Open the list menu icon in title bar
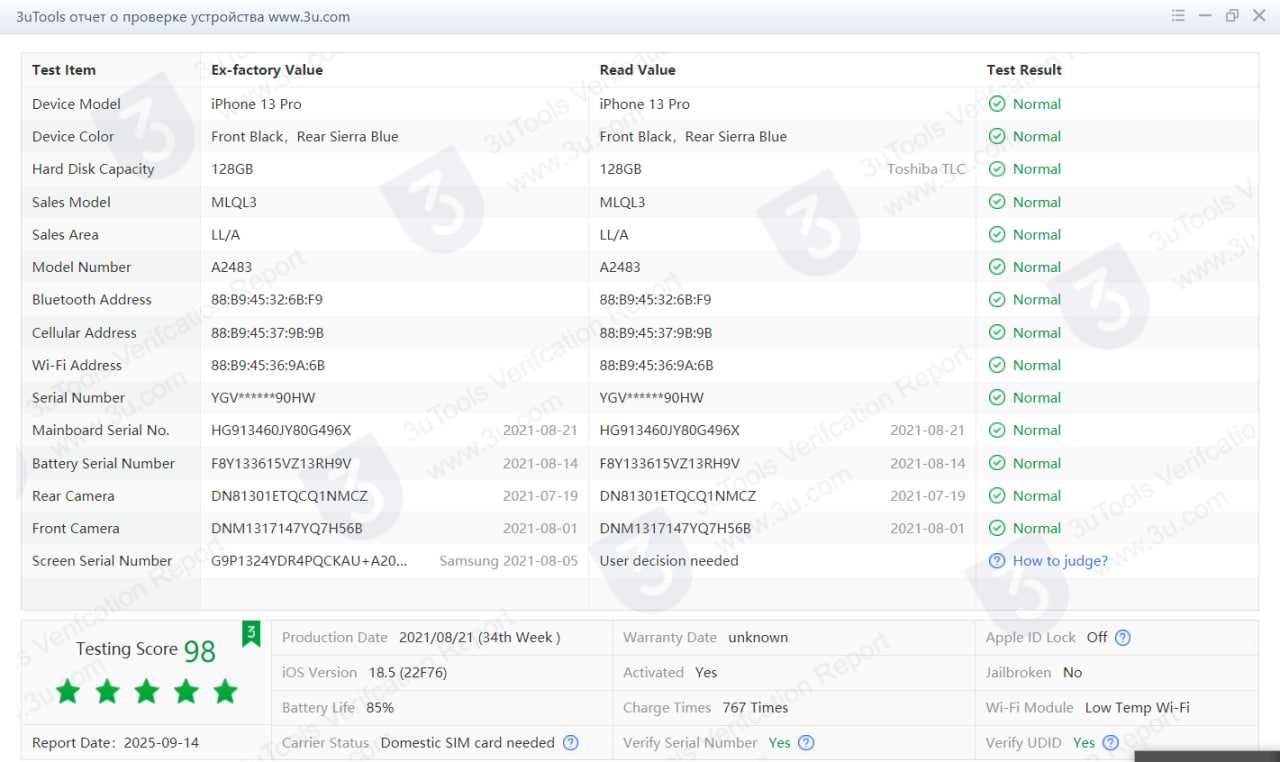This screenshot has width=1280, height=762. pos(1178,16)
